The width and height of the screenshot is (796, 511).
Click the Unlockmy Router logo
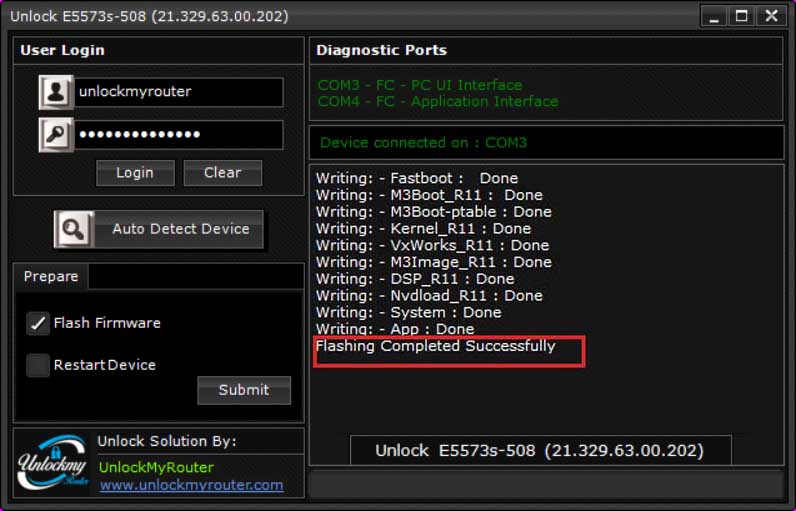click(53, 462)
